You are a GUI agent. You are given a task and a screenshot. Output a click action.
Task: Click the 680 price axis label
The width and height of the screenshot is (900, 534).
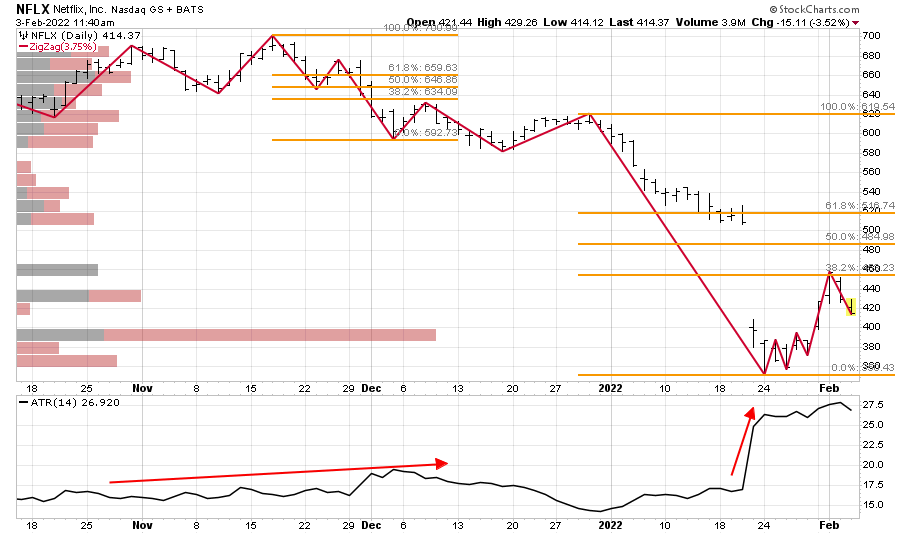click(x=871, y=56)
